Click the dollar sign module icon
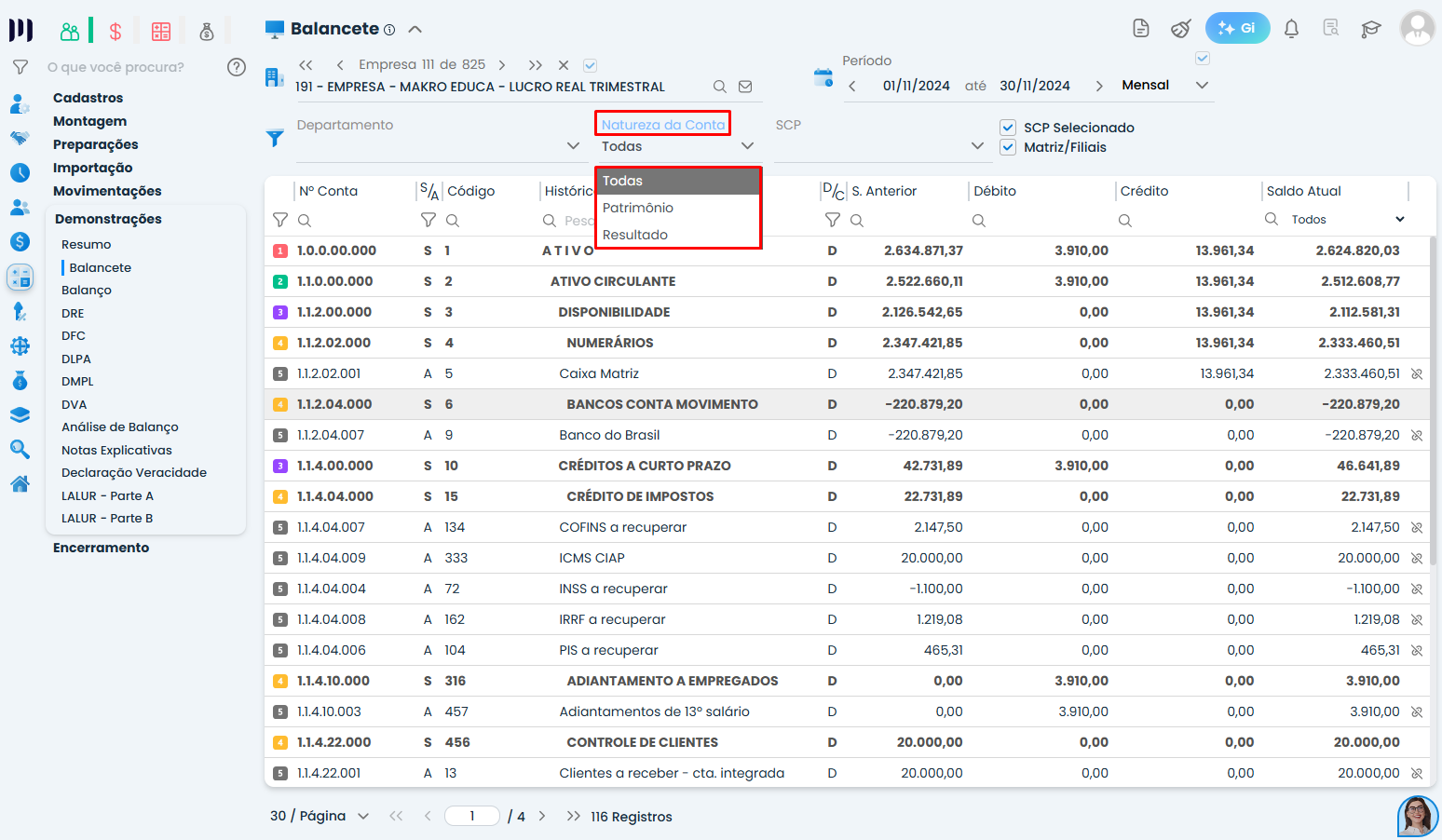This screenshot has width=1442, height=840. [116, 32]
